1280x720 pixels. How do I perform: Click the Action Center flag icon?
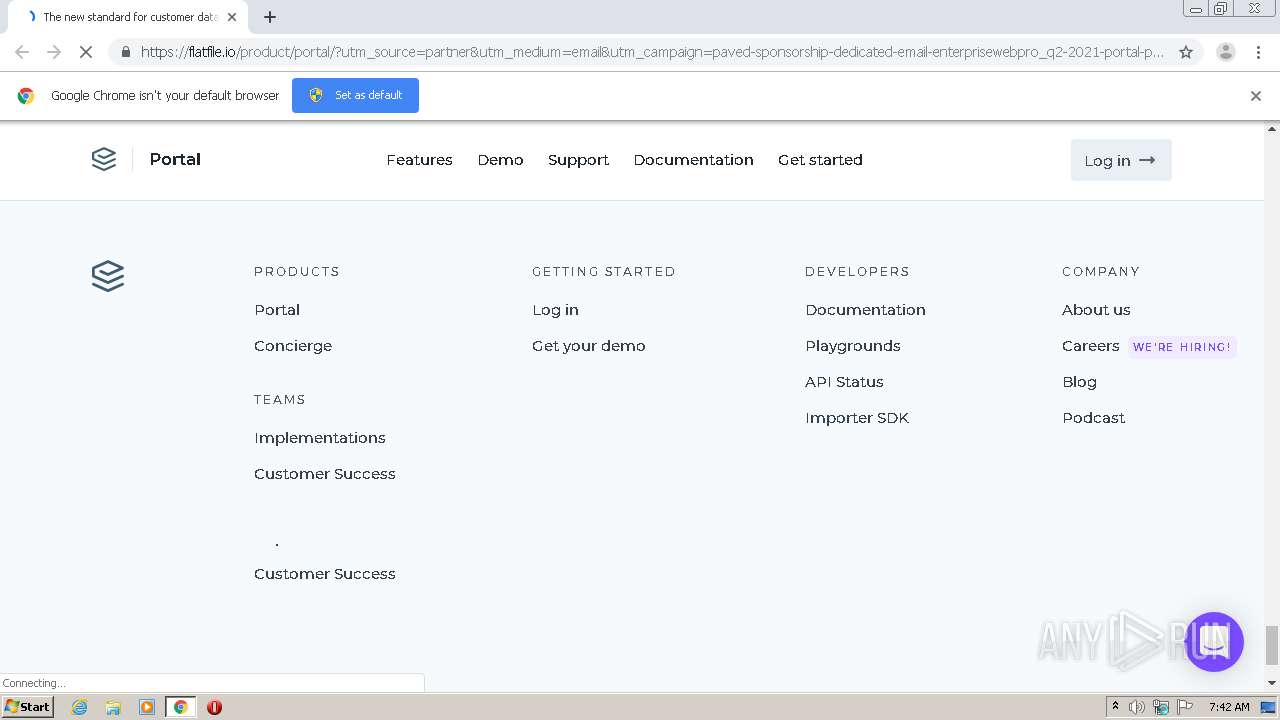[1185, 707]
